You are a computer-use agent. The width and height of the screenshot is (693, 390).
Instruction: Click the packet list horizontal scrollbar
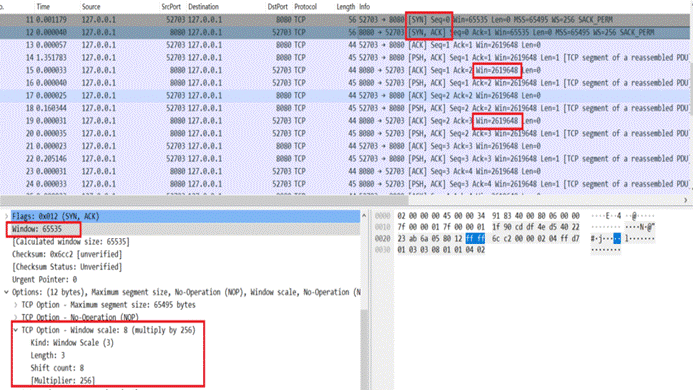click(204, 200)
